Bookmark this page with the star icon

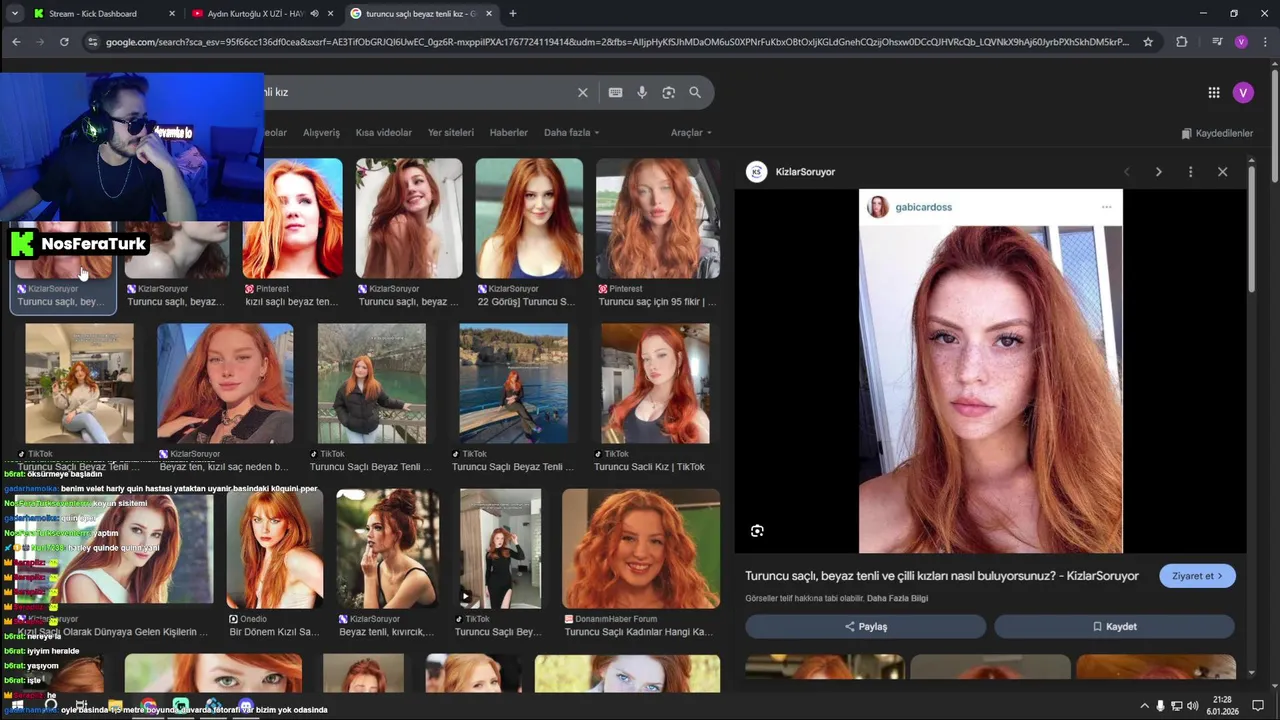click(1148, 42)
